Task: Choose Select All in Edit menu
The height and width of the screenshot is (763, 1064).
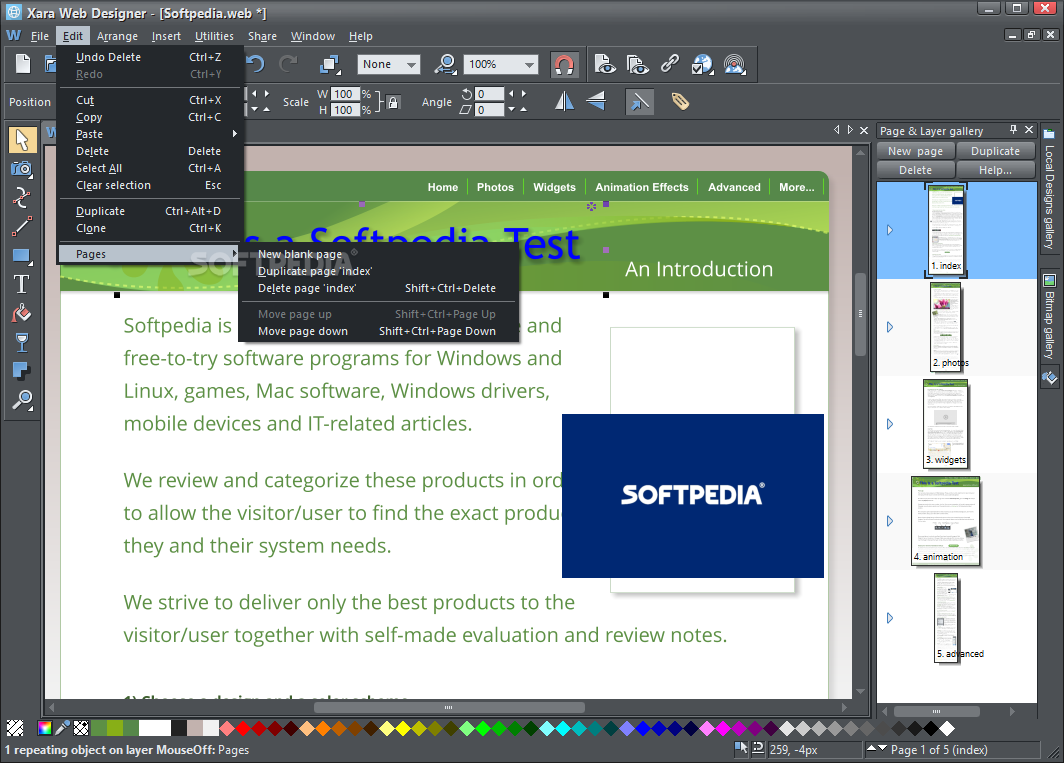Action: [151, 168]
